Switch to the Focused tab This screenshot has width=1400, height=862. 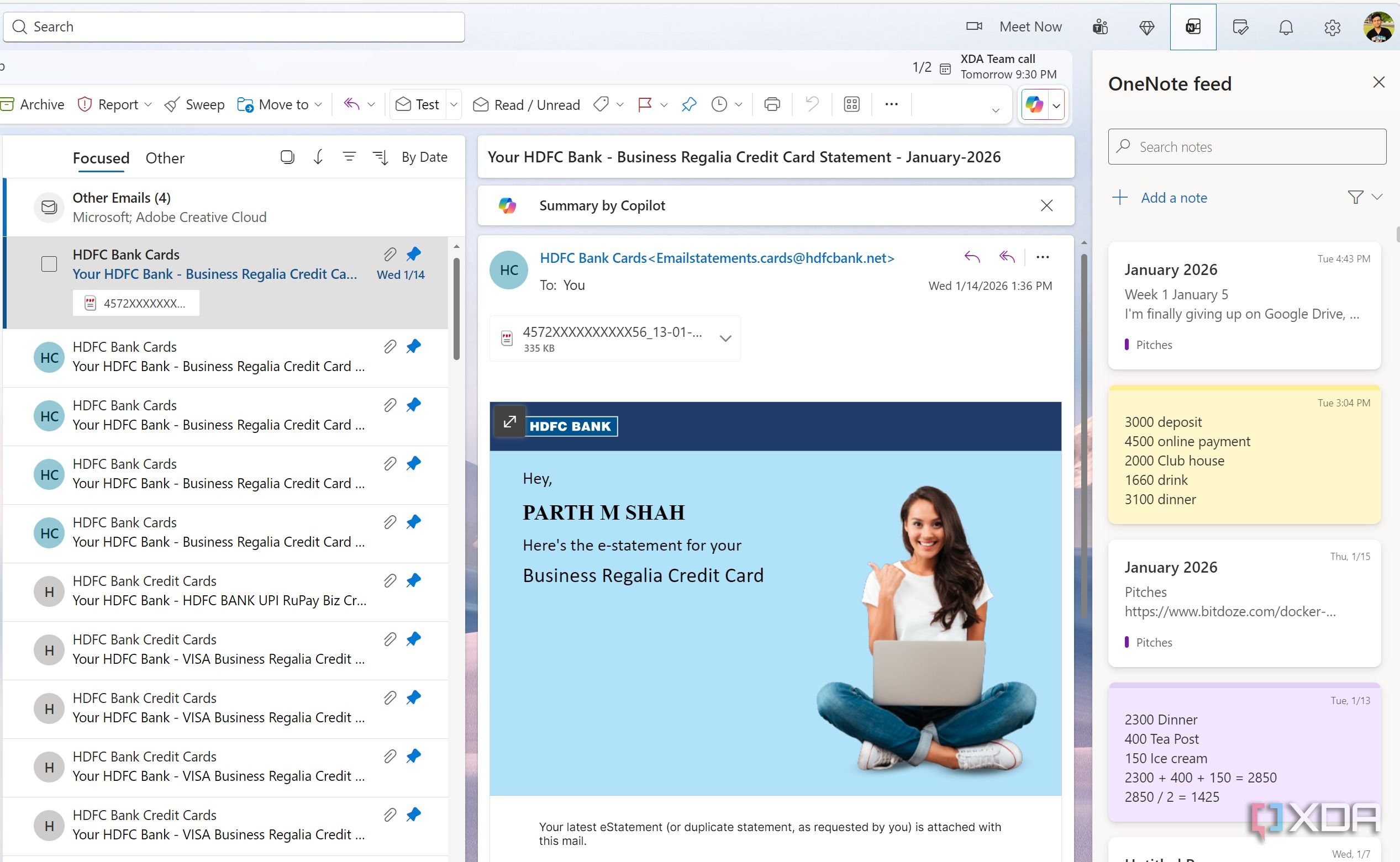click(x=101, y=158)
